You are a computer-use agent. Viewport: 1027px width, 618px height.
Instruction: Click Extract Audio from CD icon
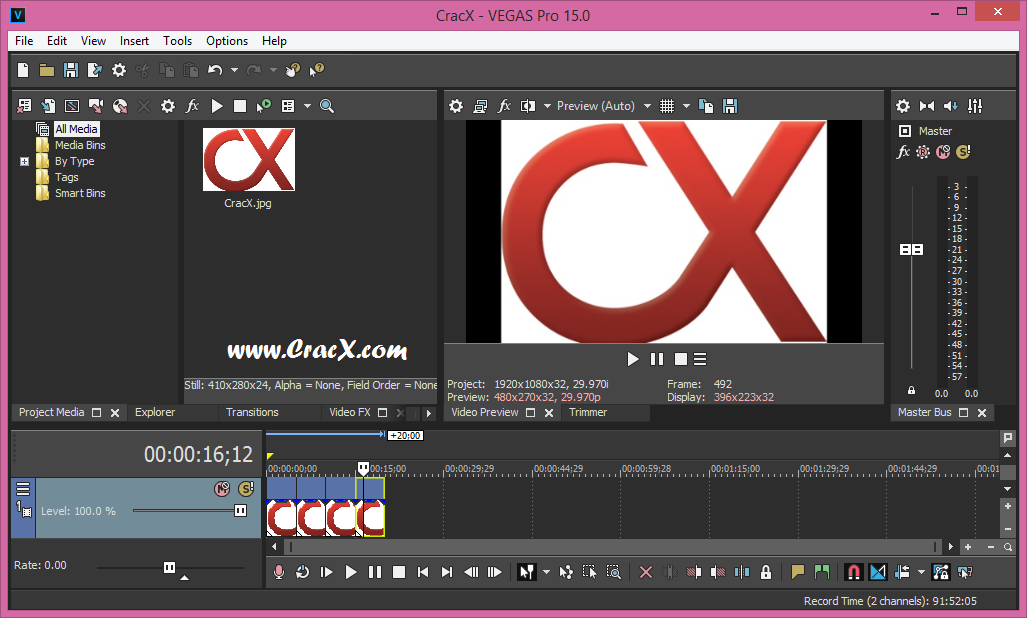point(120,106)
